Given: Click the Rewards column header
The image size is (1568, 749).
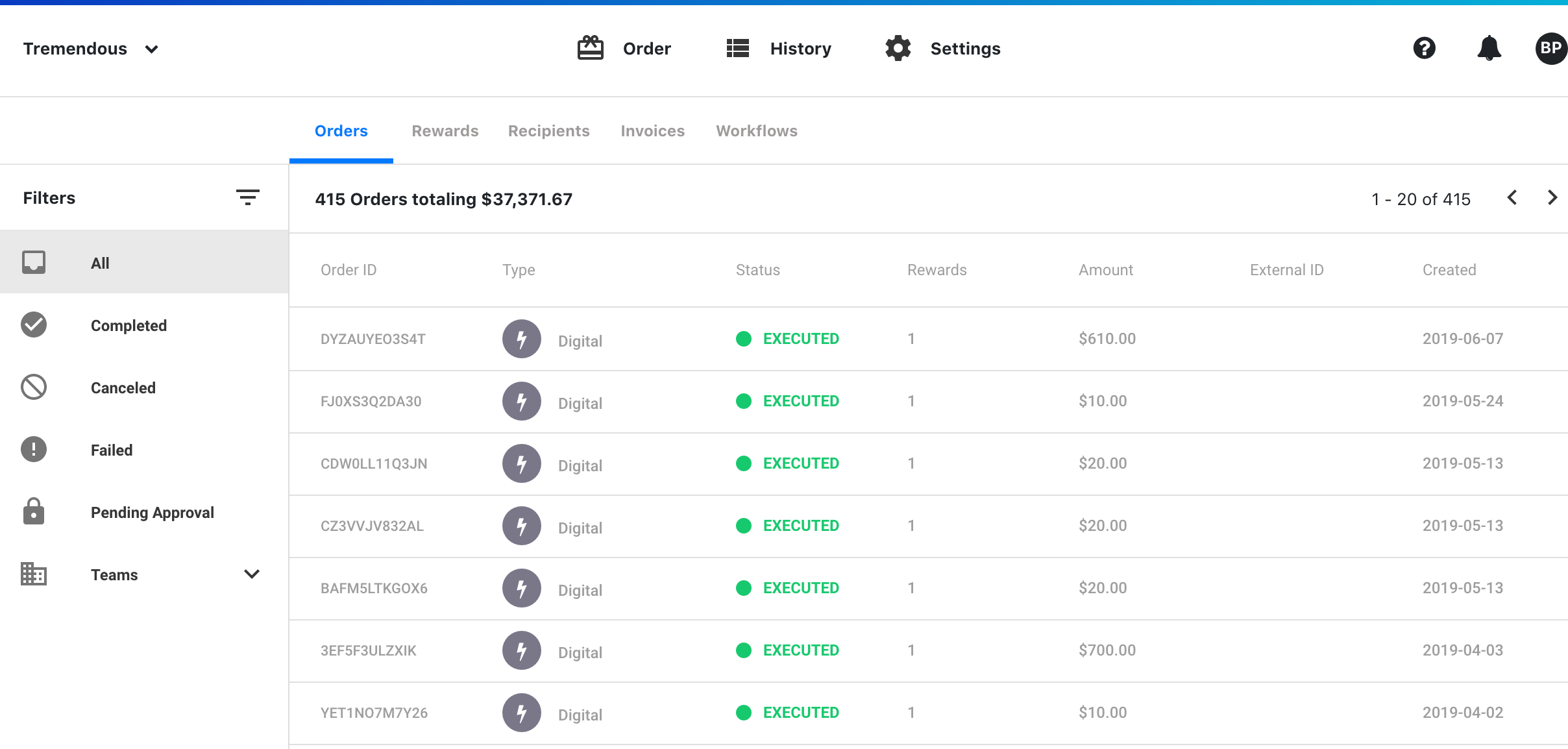Looking at the screenshot, I should coord(937,270).
